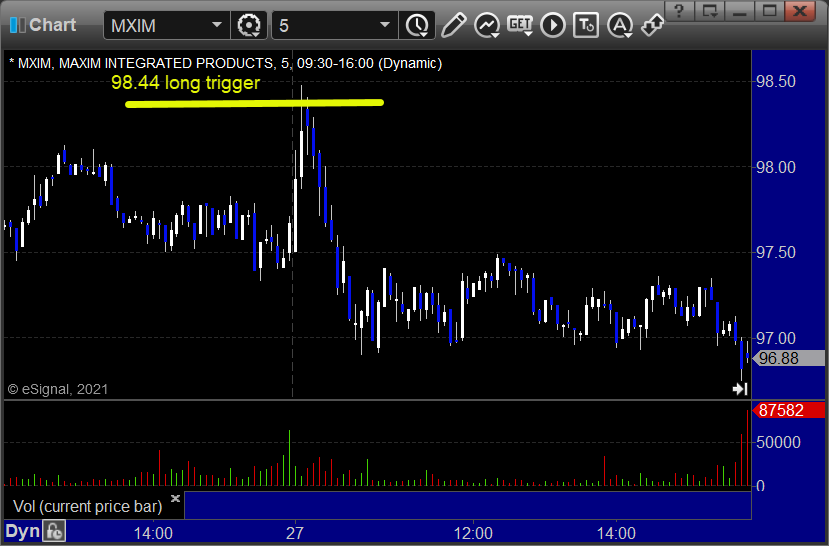Click the Dyn dynamic mode label
The height and width of the screenshot is (546, 829).
23,531
